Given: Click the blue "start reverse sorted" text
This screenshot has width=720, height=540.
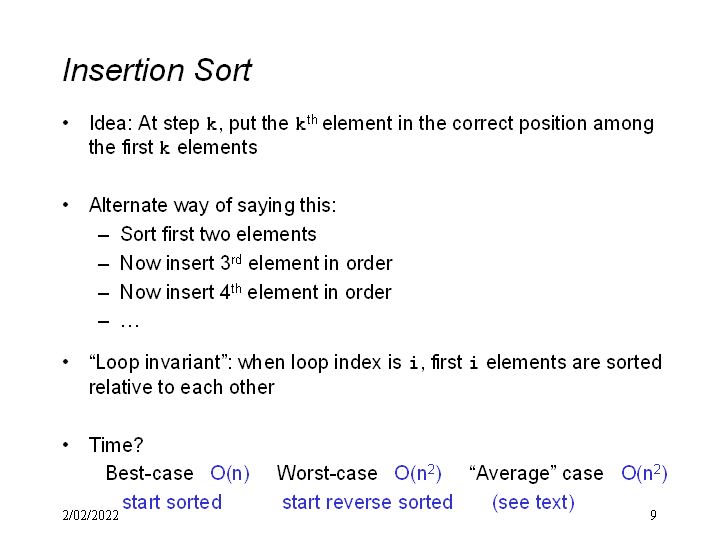Looking at the screenshot, I should tap(367, 502).
